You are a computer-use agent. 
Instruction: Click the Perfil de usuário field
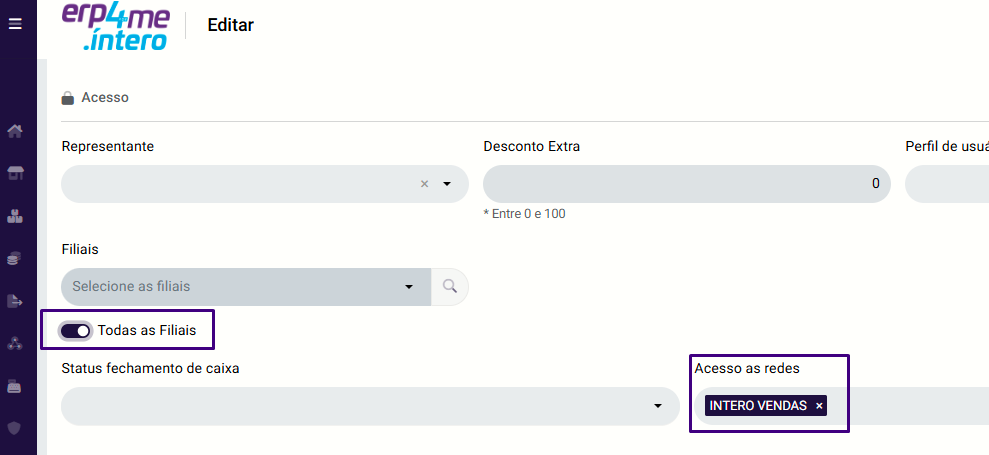(947, 184)
